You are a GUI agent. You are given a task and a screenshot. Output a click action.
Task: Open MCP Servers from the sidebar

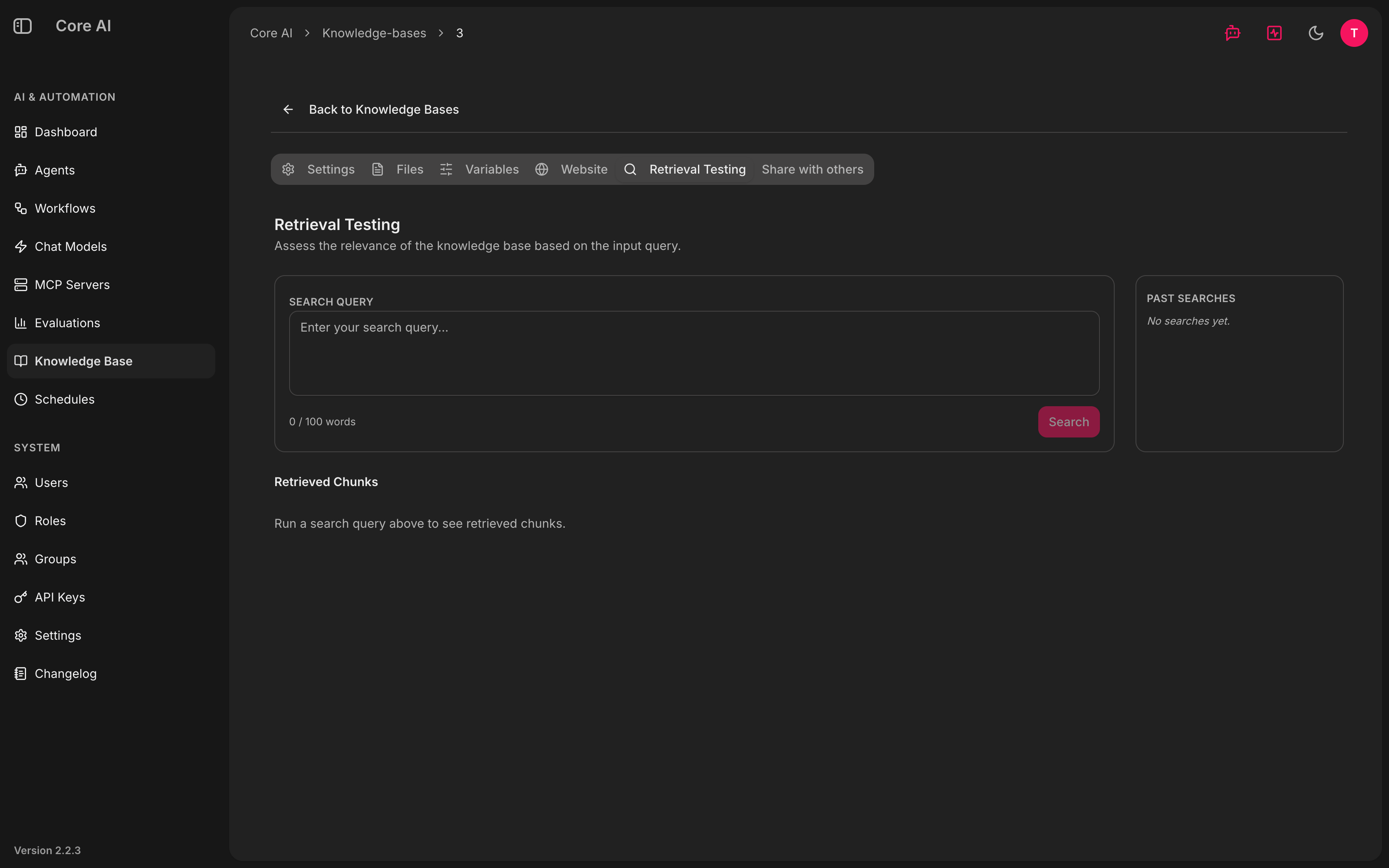click(x=111, y=285)
